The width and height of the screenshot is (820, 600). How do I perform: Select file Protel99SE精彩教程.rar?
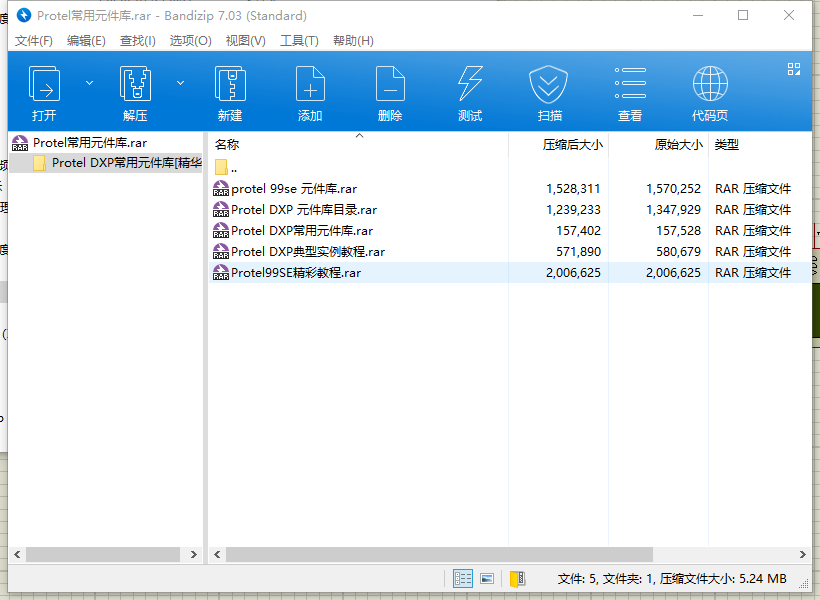296,273
